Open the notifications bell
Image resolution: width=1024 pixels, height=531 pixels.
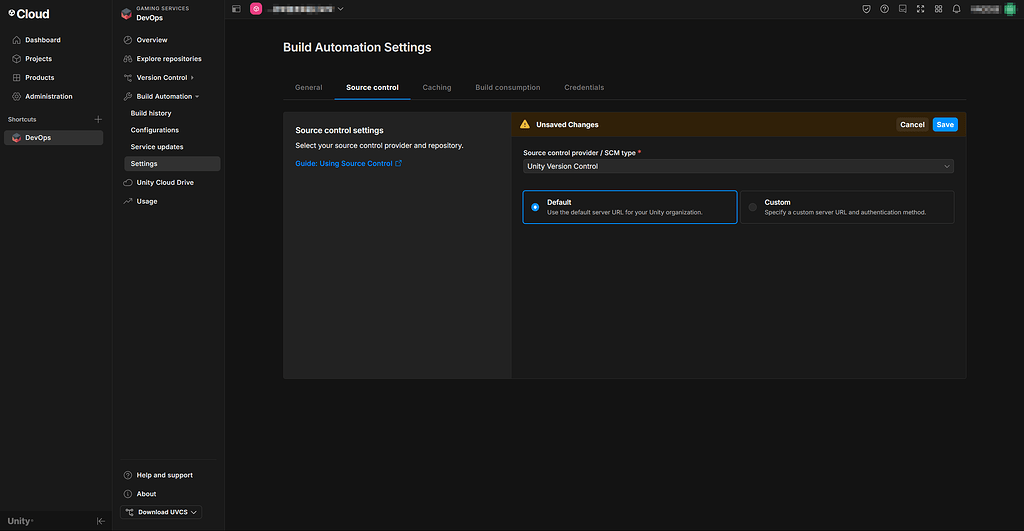click(956, 9)
